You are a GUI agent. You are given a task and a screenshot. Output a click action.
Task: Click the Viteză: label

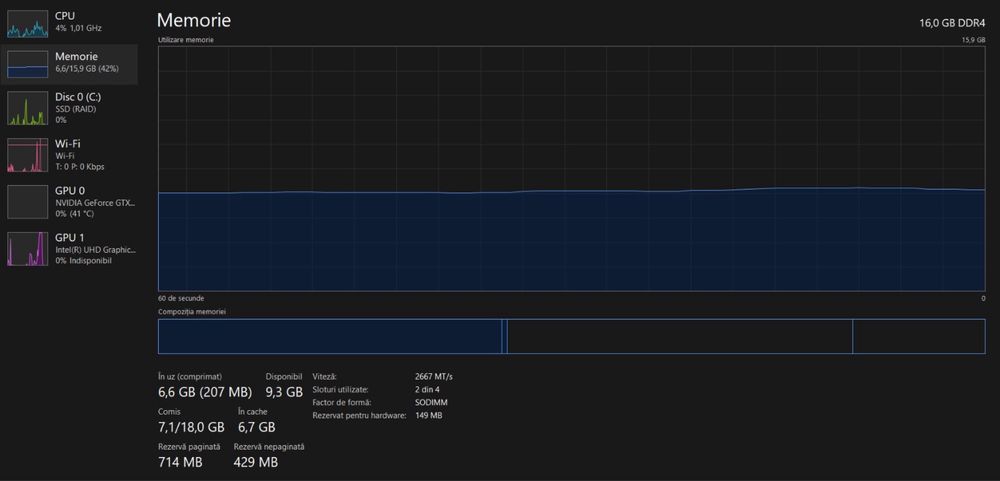[x=325, y=377]
